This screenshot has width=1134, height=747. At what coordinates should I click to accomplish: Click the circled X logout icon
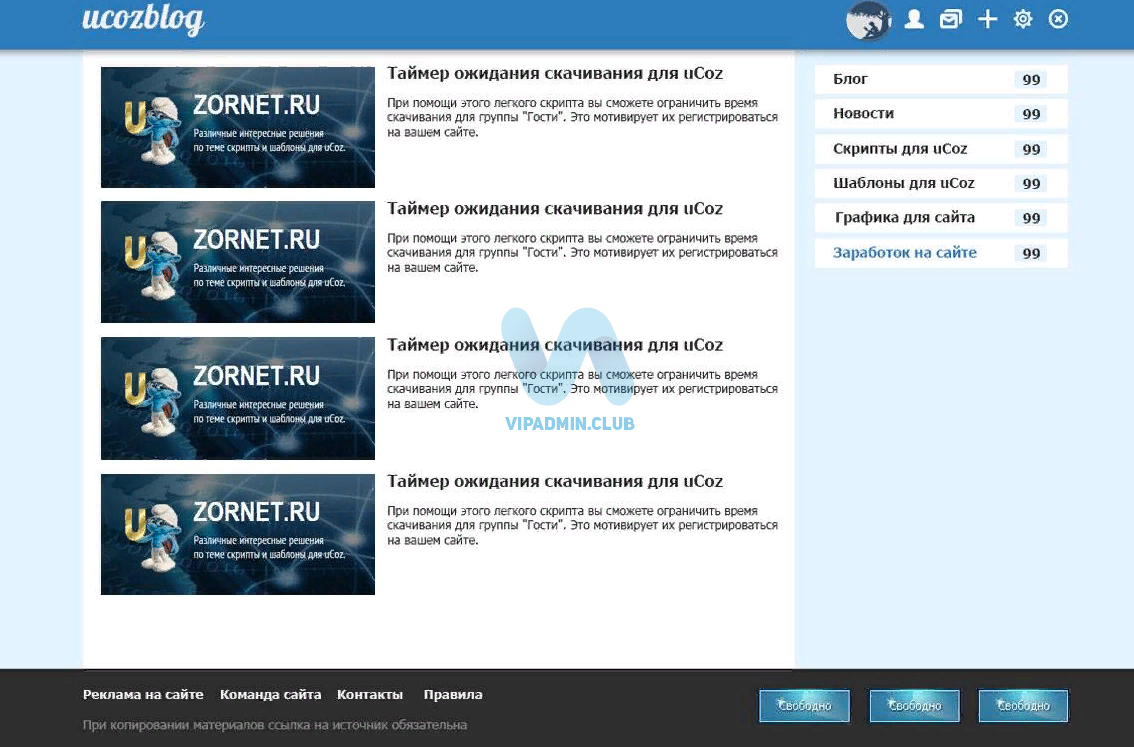point(1058,19)
